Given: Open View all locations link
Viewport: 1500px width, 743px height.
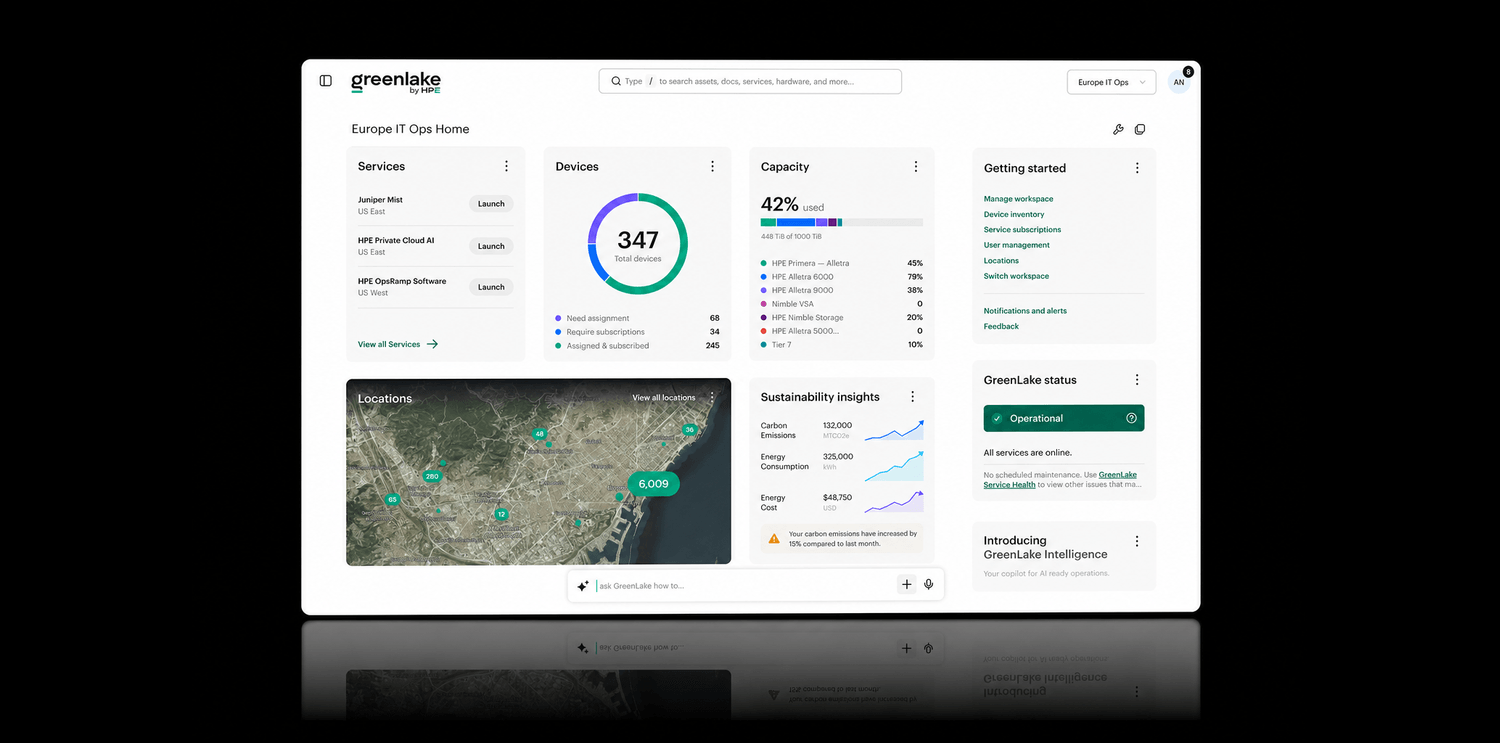Looking at the screenshot, I should [x=664, y=398].
